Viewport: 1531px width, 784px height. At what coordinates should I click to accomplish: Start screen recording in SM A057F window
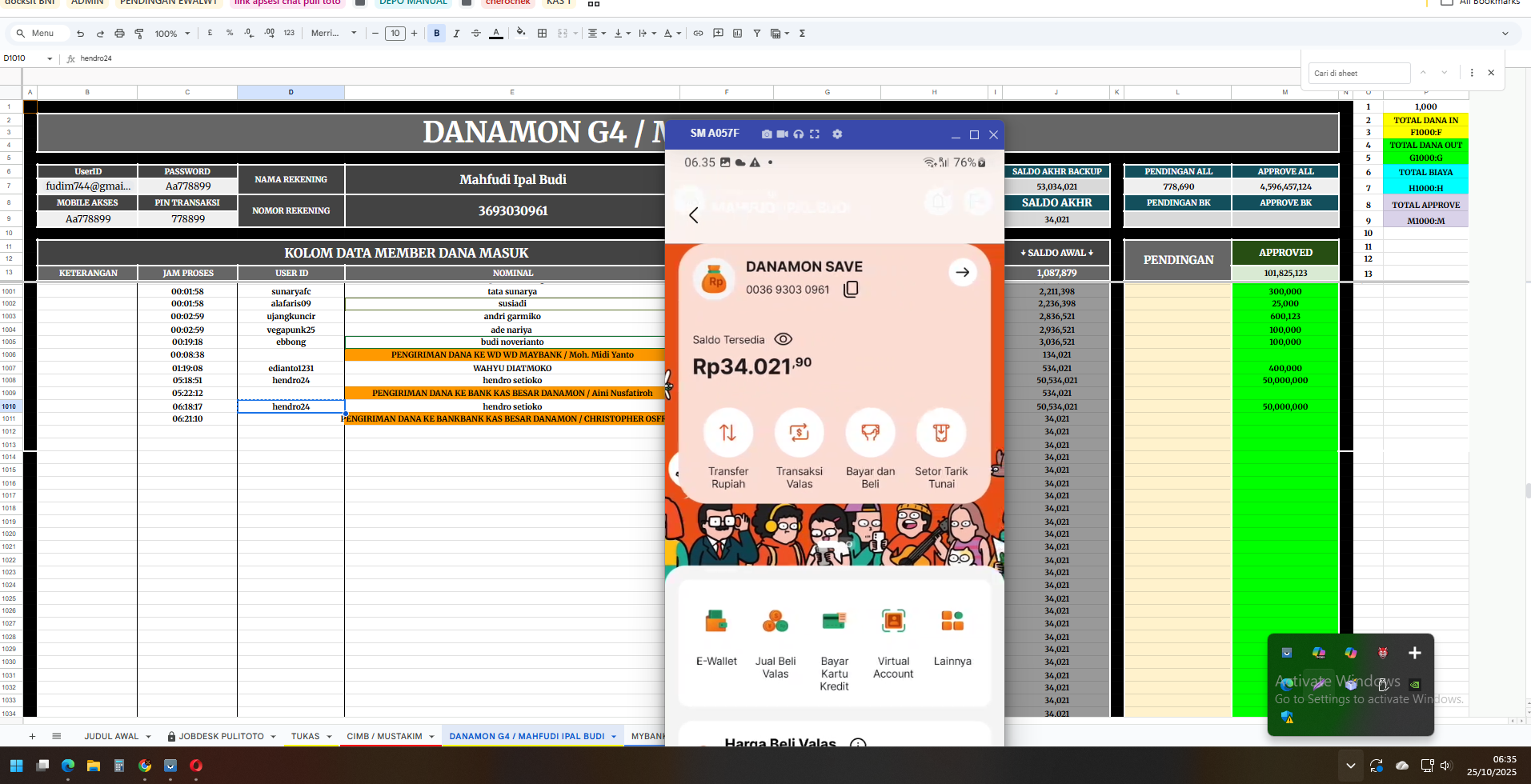coord(783,134)
